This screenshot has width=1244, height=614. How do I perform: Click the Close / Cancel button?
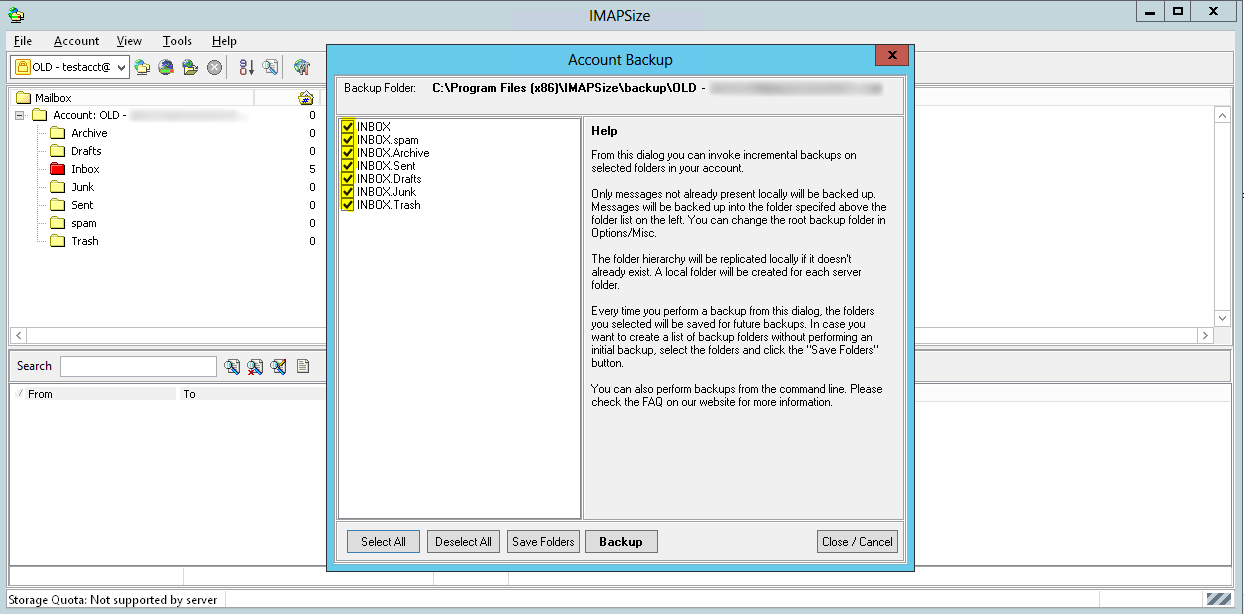pyautogui.click(x=857, y=542)
